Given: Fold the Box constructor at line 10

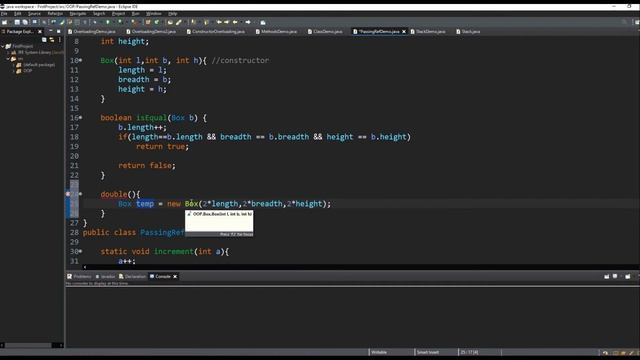Looking at the screenshot, I should pyautogui.click(x=80, y=60).
